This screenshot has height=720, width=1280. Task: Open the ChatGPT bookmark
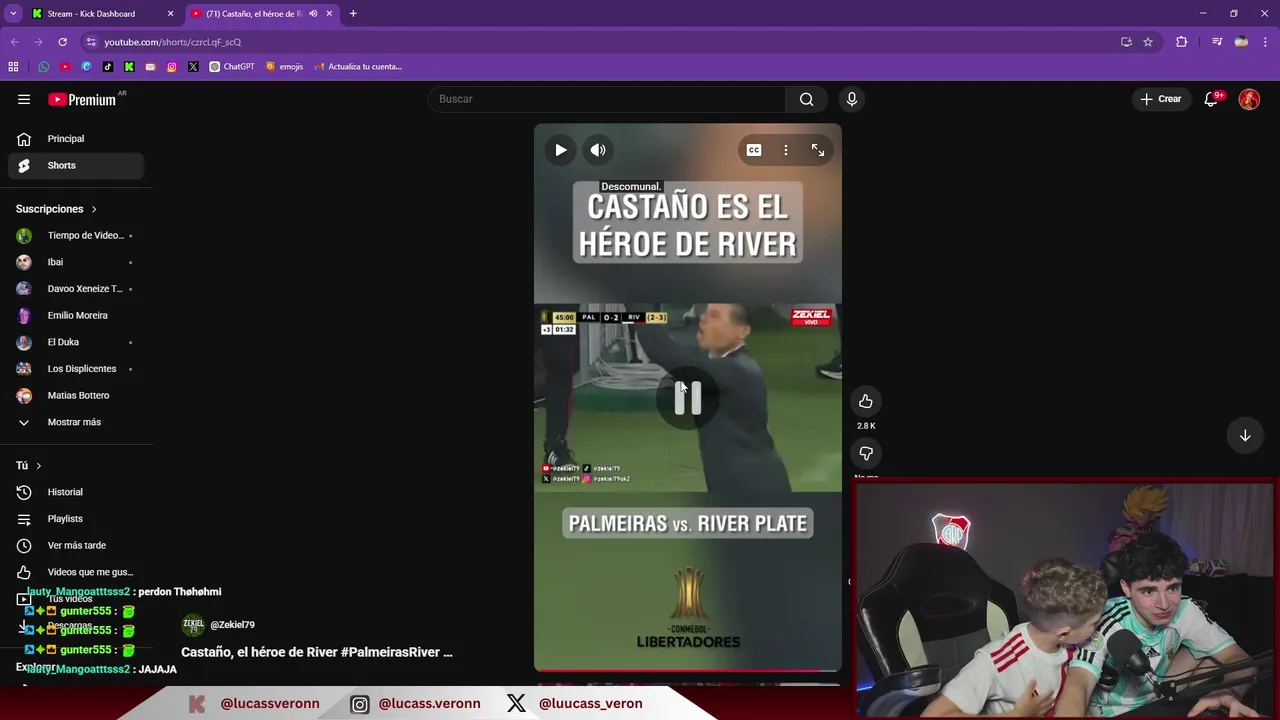pyautogui.click(x=232, y=67)
